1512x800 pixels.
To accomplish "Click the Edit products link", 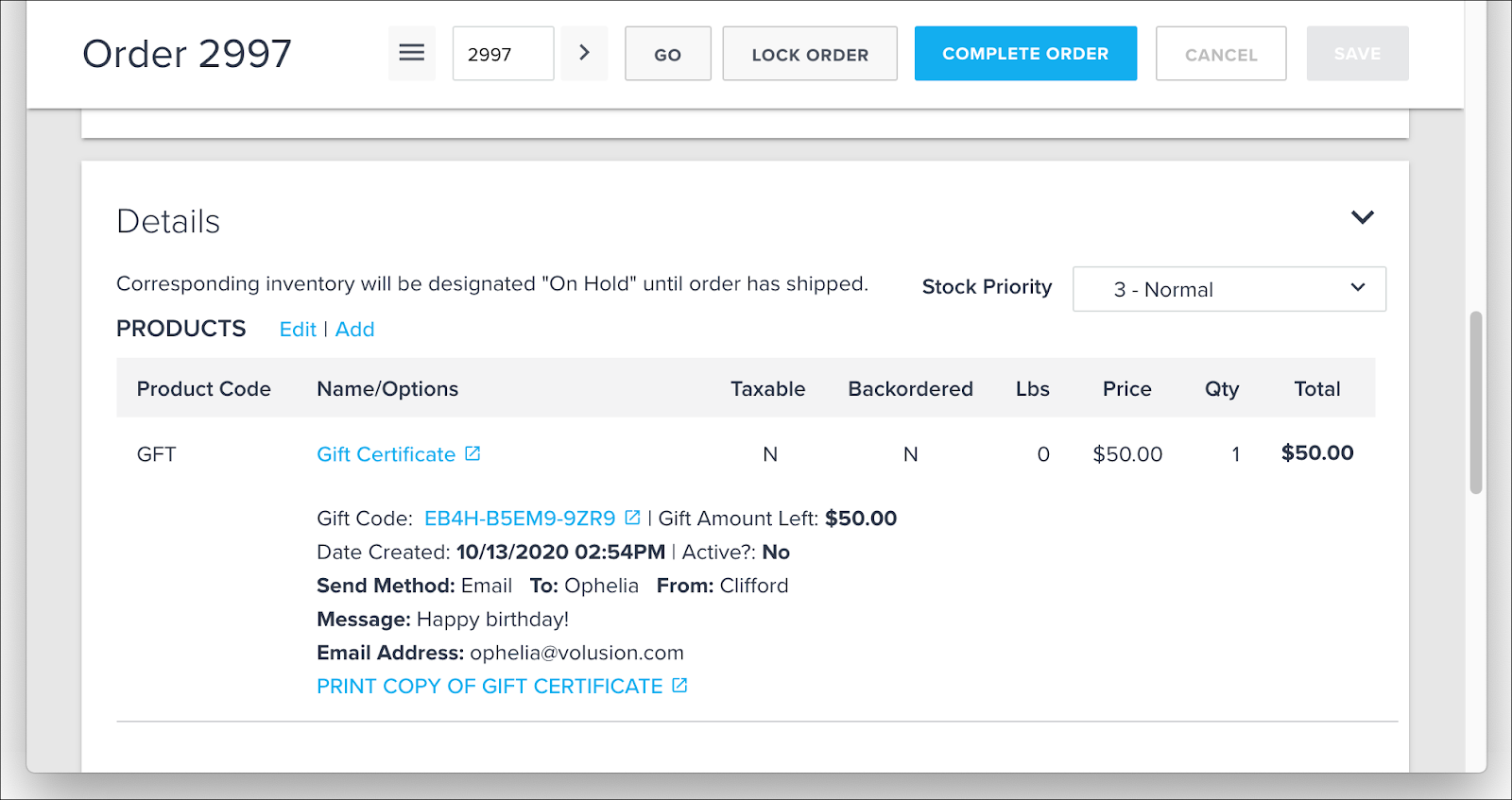I will [x=298, y=330].
